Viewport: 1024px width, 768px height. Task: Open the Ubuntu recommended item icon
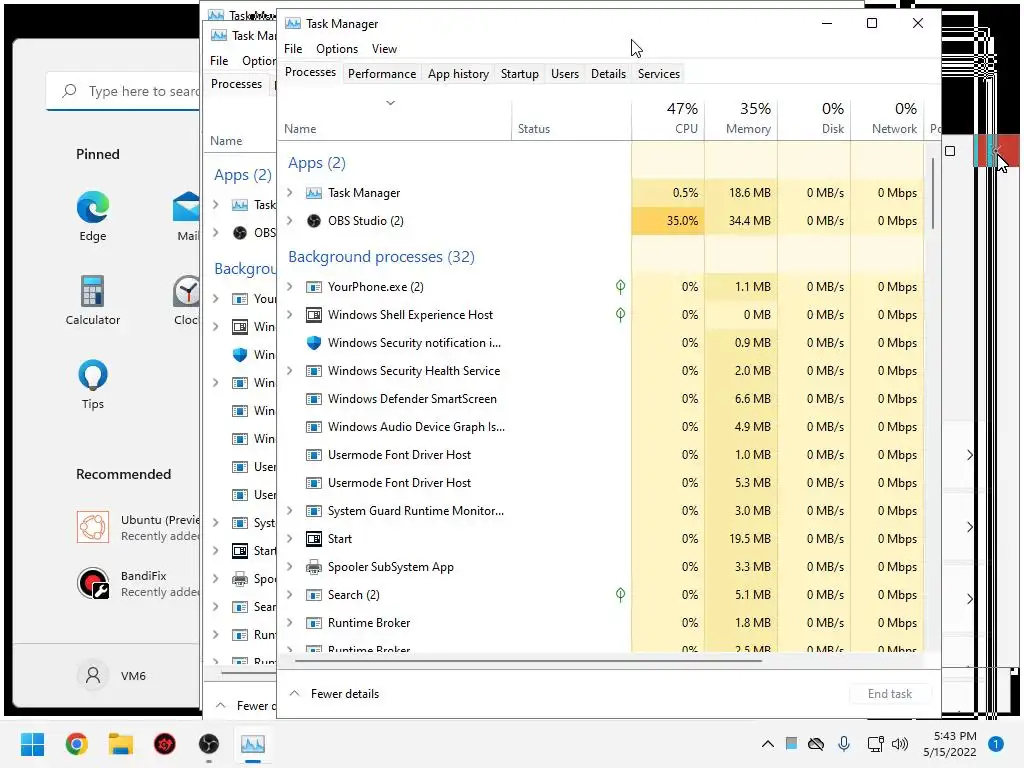93,527
